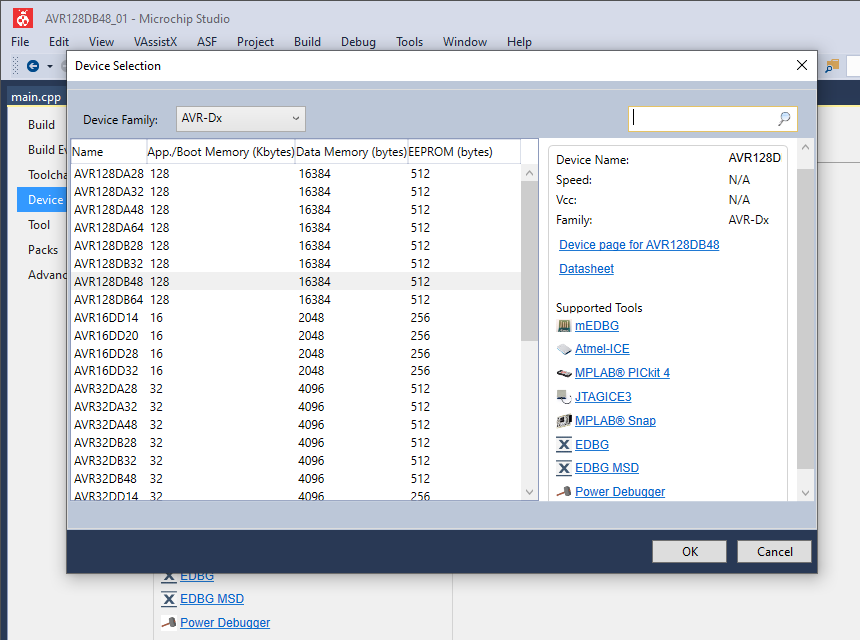Click the search magnifier icon in the device search box
The width and height of the screenshot is (860, 640).
(x=784, y=118)
